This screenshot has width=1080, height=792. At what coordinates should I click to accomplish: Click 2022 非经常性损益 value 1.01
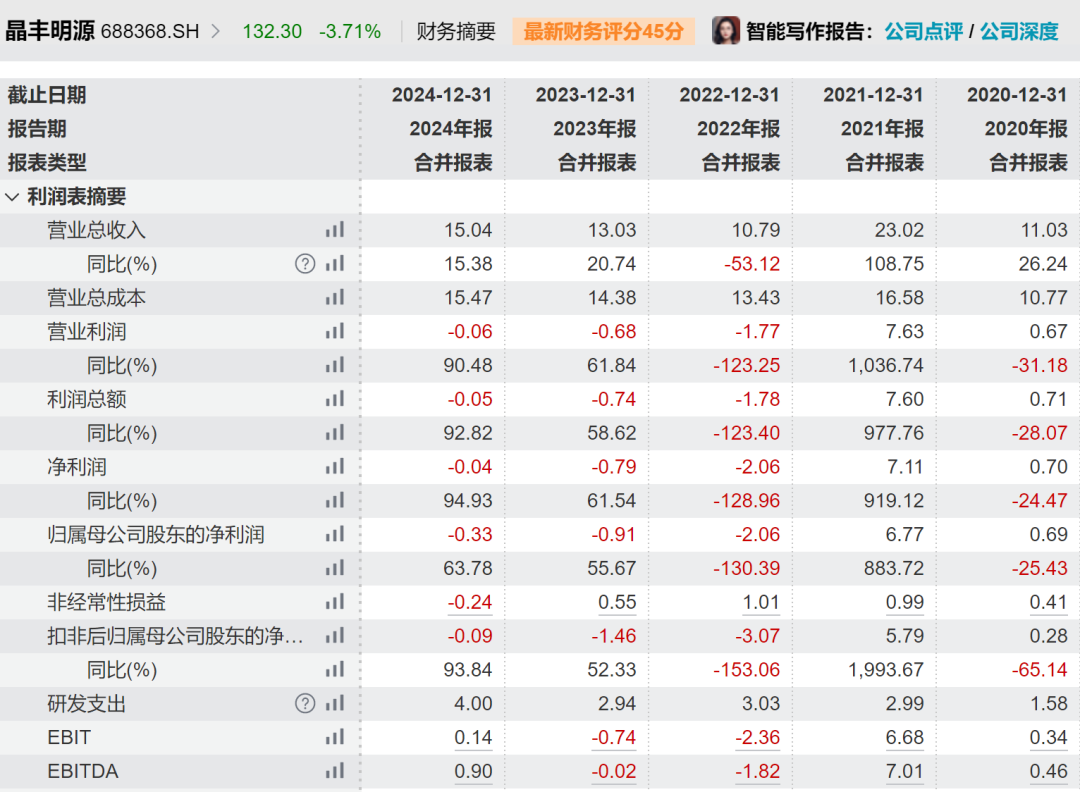(761, 602)
